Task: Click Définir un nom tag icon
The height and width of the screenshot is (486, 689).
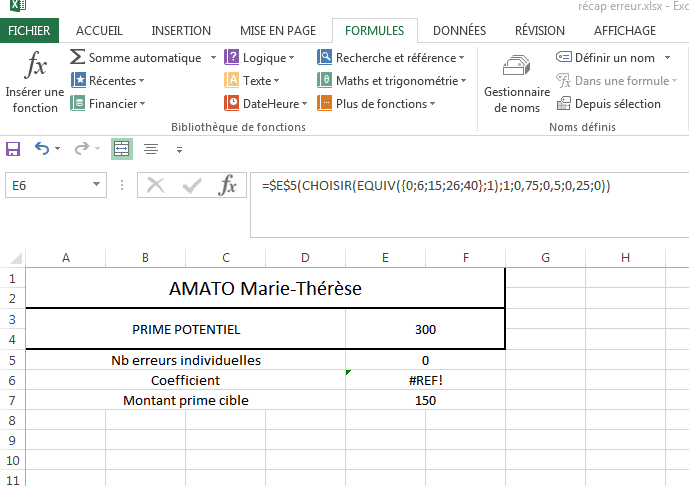Action: click(x=563, y=57)
